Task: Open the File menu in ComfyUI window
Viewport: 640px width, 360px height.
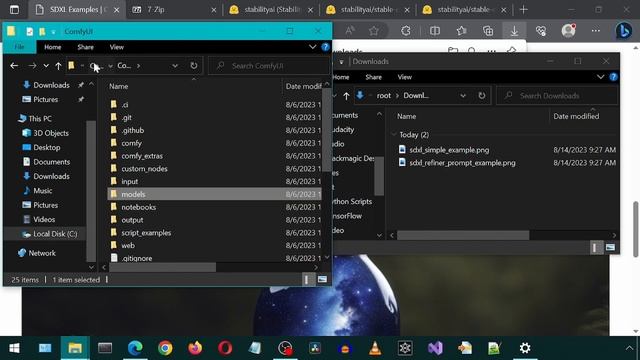Action: coord(19,47)
